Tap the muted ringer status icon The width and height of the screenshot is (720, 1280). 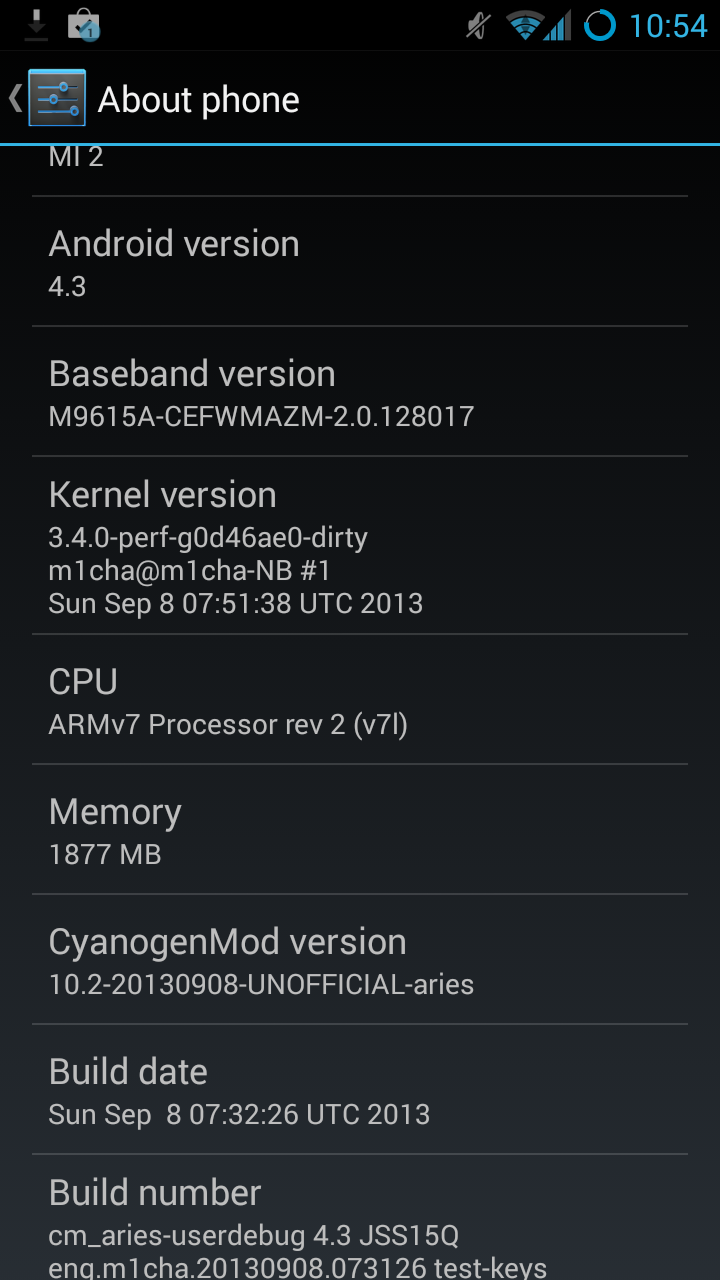479,25
